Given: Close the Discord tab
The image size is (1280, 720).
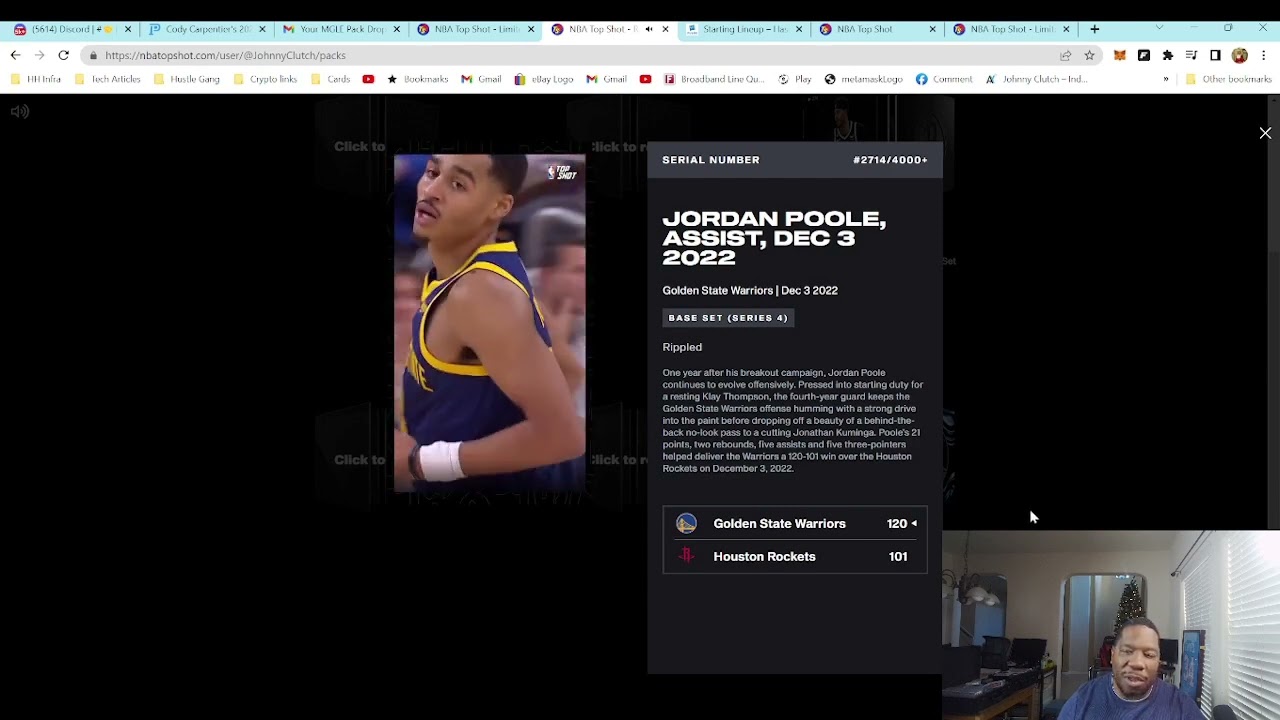Looking at the screenshot, I should point(128,29).
